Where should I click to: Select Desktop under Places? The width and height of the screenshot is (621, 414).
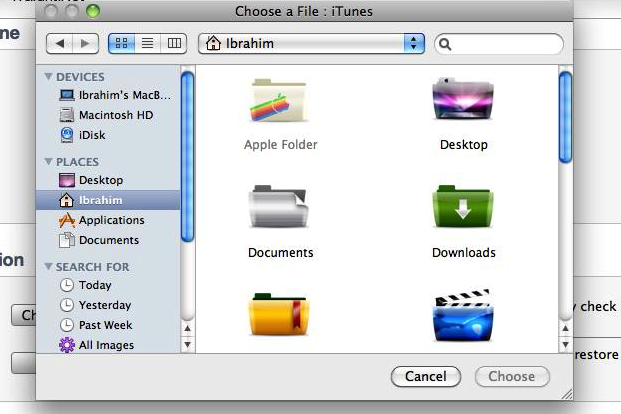click(x=108, y=180)
